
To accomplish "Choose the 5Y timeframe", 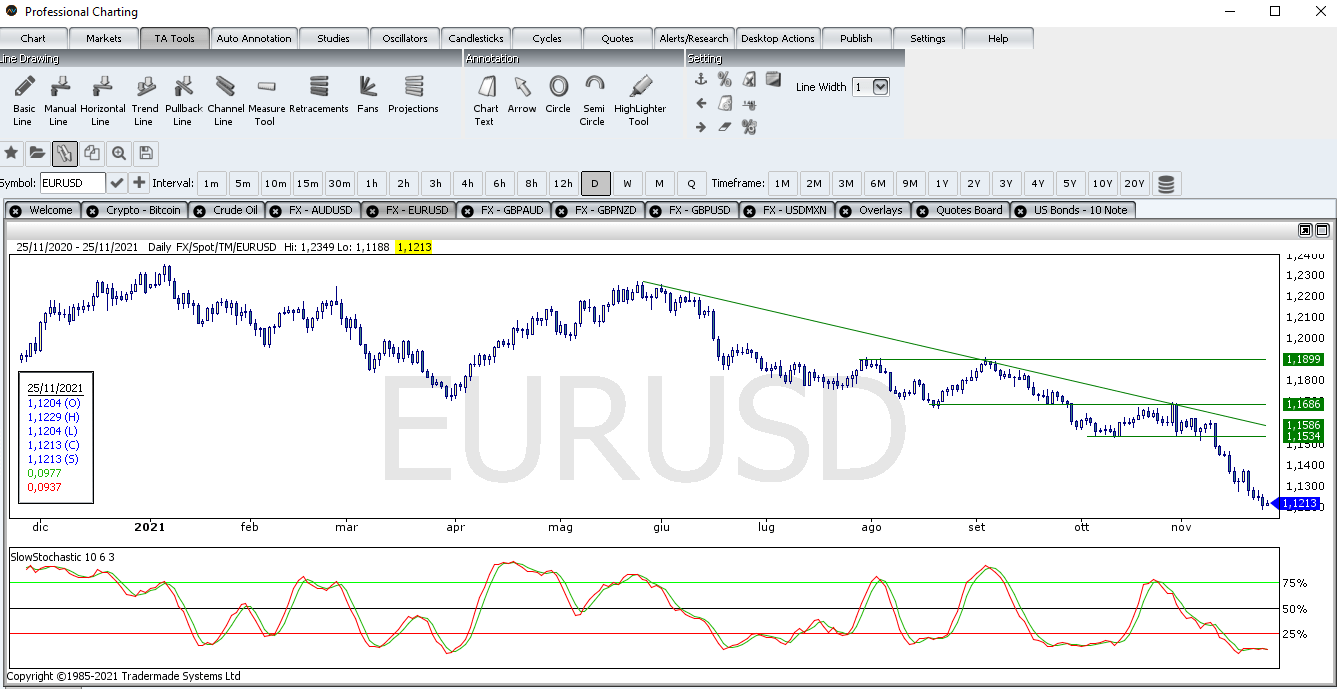I will tap(1070, 183).
